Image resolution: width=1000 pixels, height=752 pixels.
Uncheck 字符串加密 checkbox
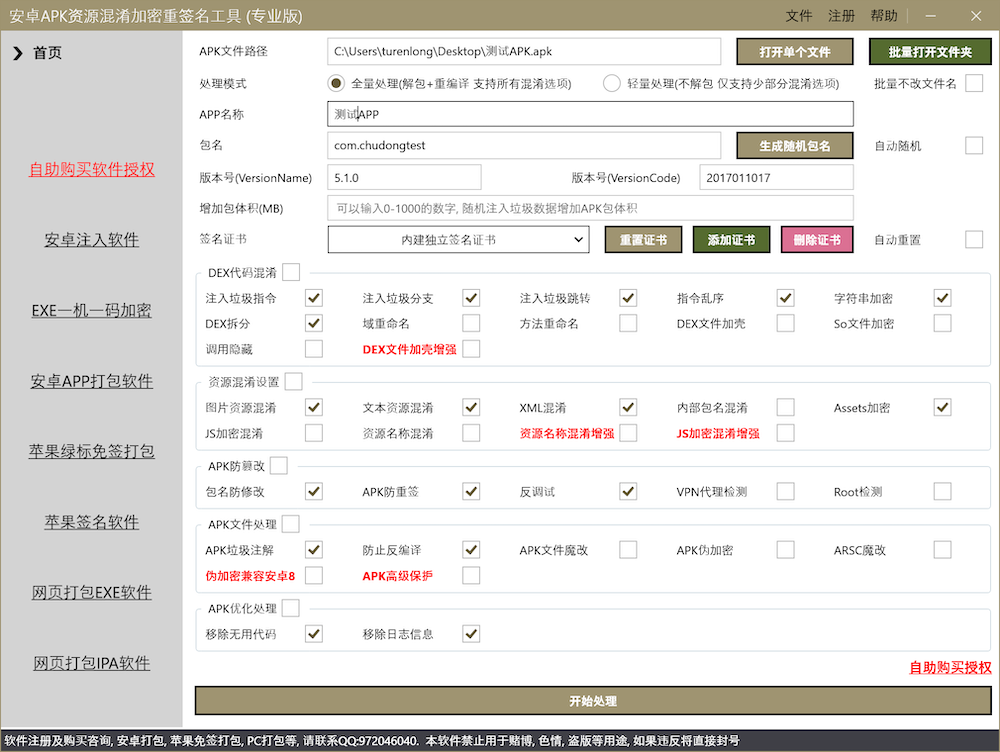click(x=942, y=298)
